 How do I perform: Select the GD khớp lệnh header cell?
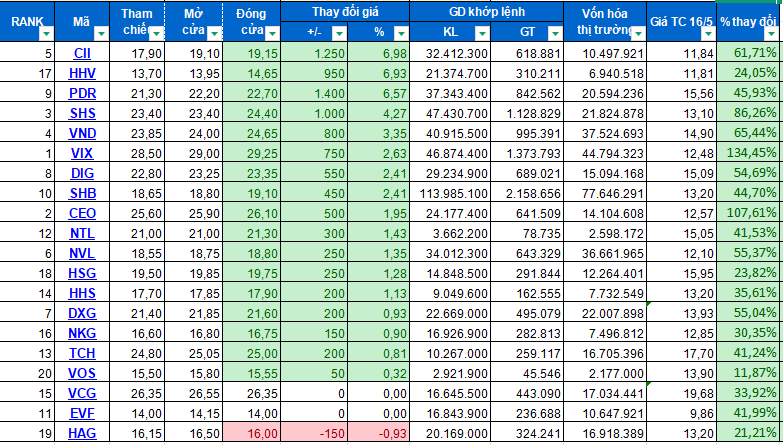tap(486, 12)
